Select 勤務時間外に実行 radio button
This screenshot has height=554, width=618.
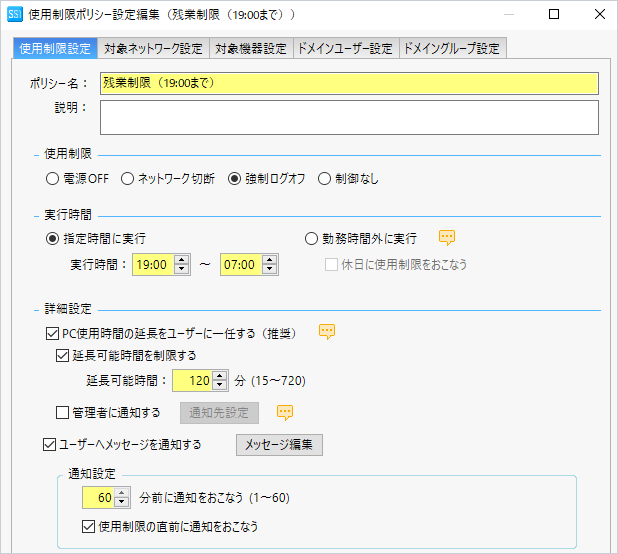point(311,239)
